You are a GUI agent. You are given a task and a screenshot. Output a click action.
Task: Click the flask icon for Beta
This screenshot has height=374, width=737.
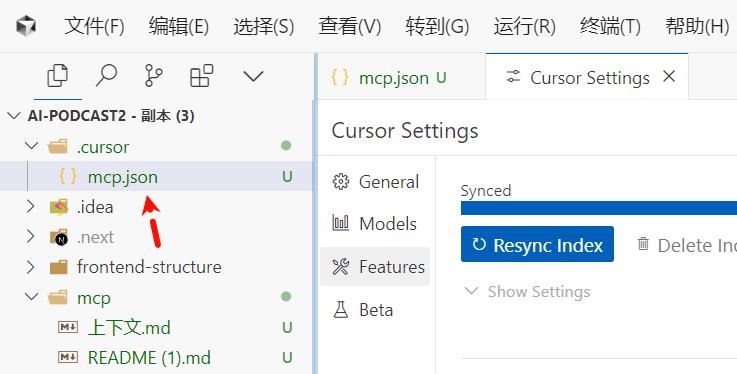coord(341,310)
